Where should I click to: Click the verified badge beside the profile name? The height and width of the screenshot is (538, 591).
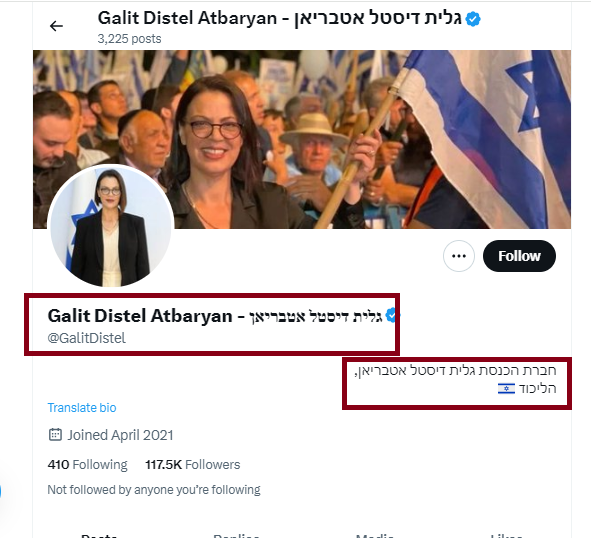[392, 315]
